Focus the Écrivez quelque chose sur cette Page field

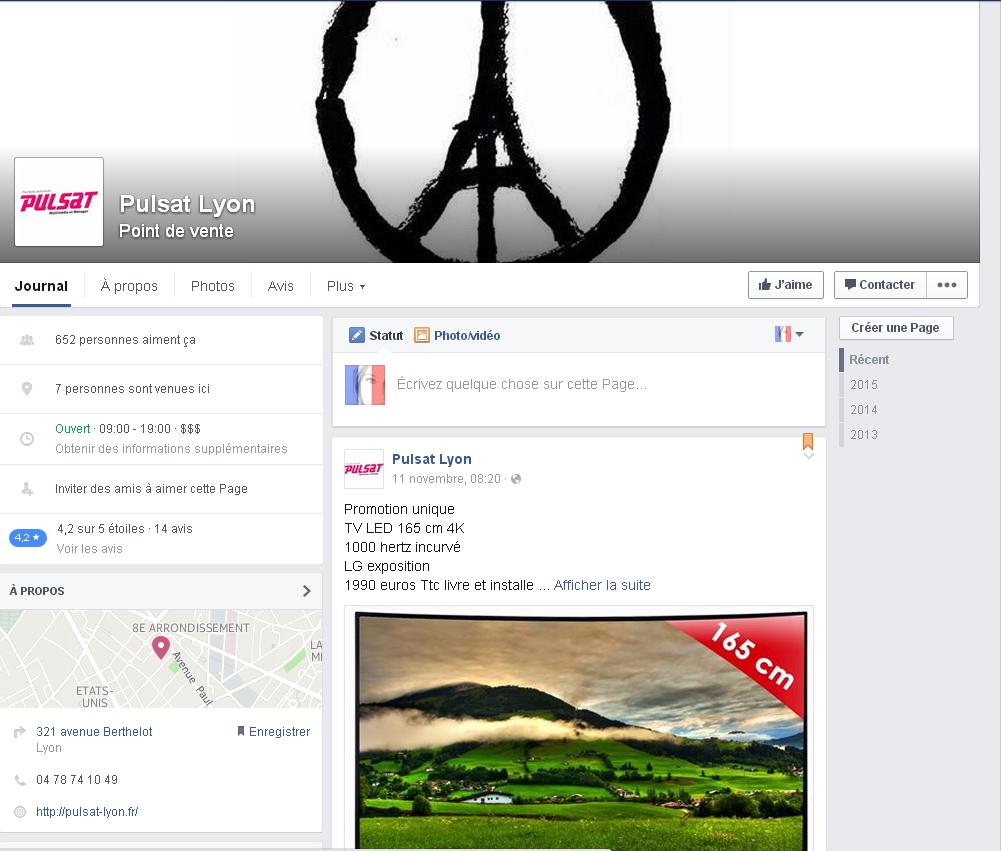click(x=522, y=384)
